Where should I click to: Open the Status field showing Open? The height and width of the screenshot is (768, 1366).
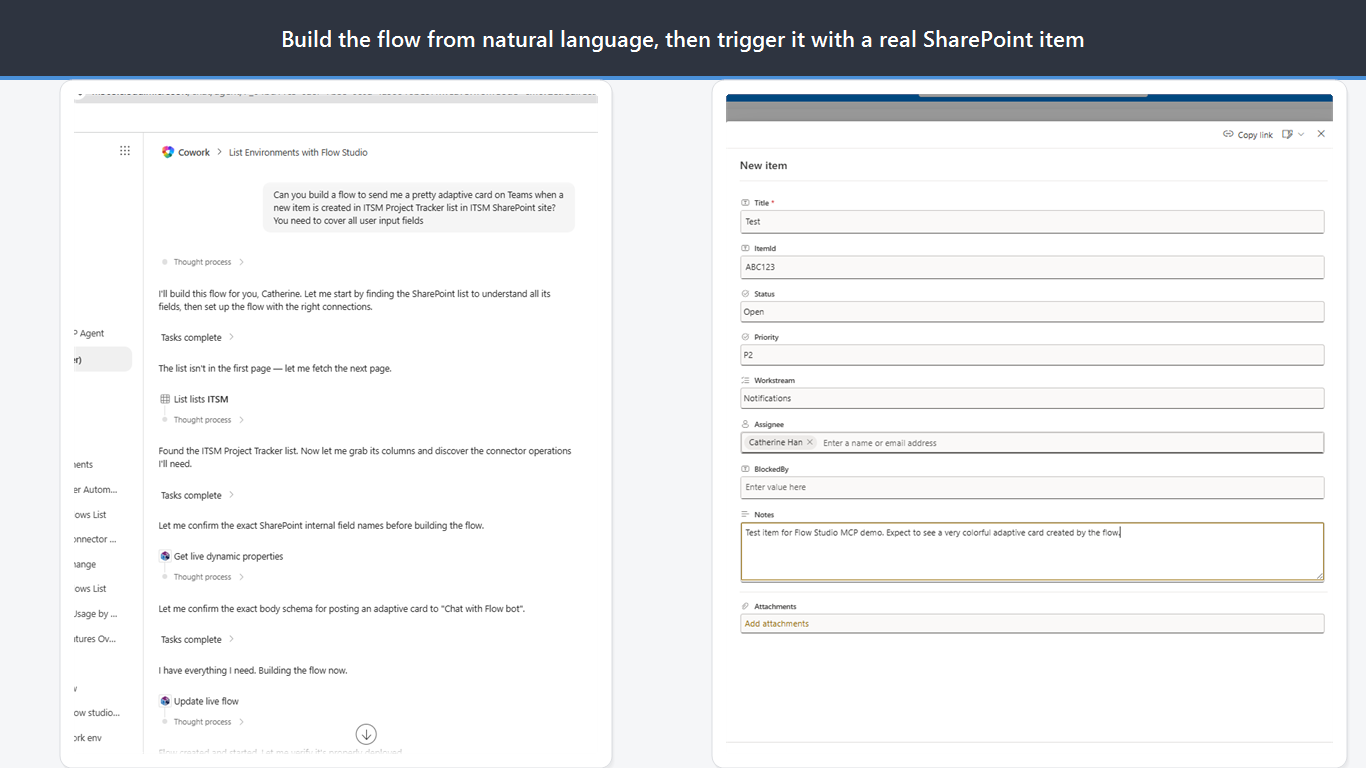[1032, 312]
